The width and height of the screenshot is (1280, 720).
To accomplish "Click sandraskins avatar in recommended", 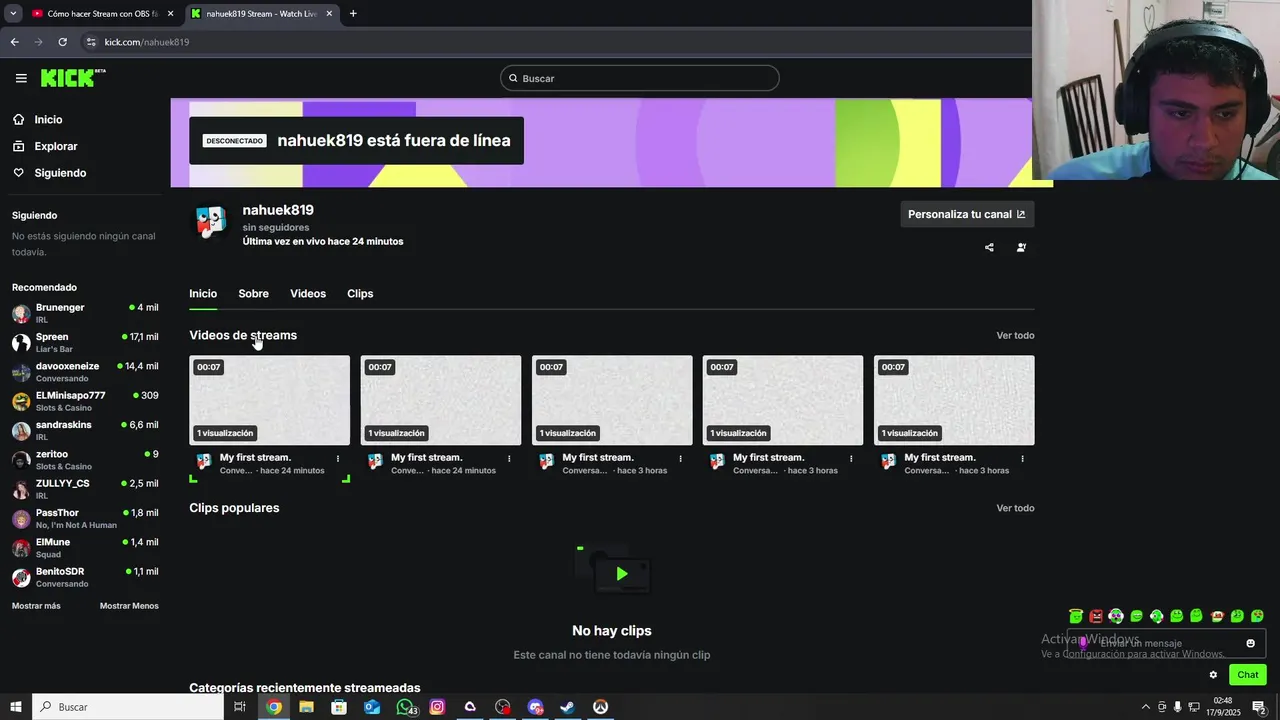I will 21,431.
